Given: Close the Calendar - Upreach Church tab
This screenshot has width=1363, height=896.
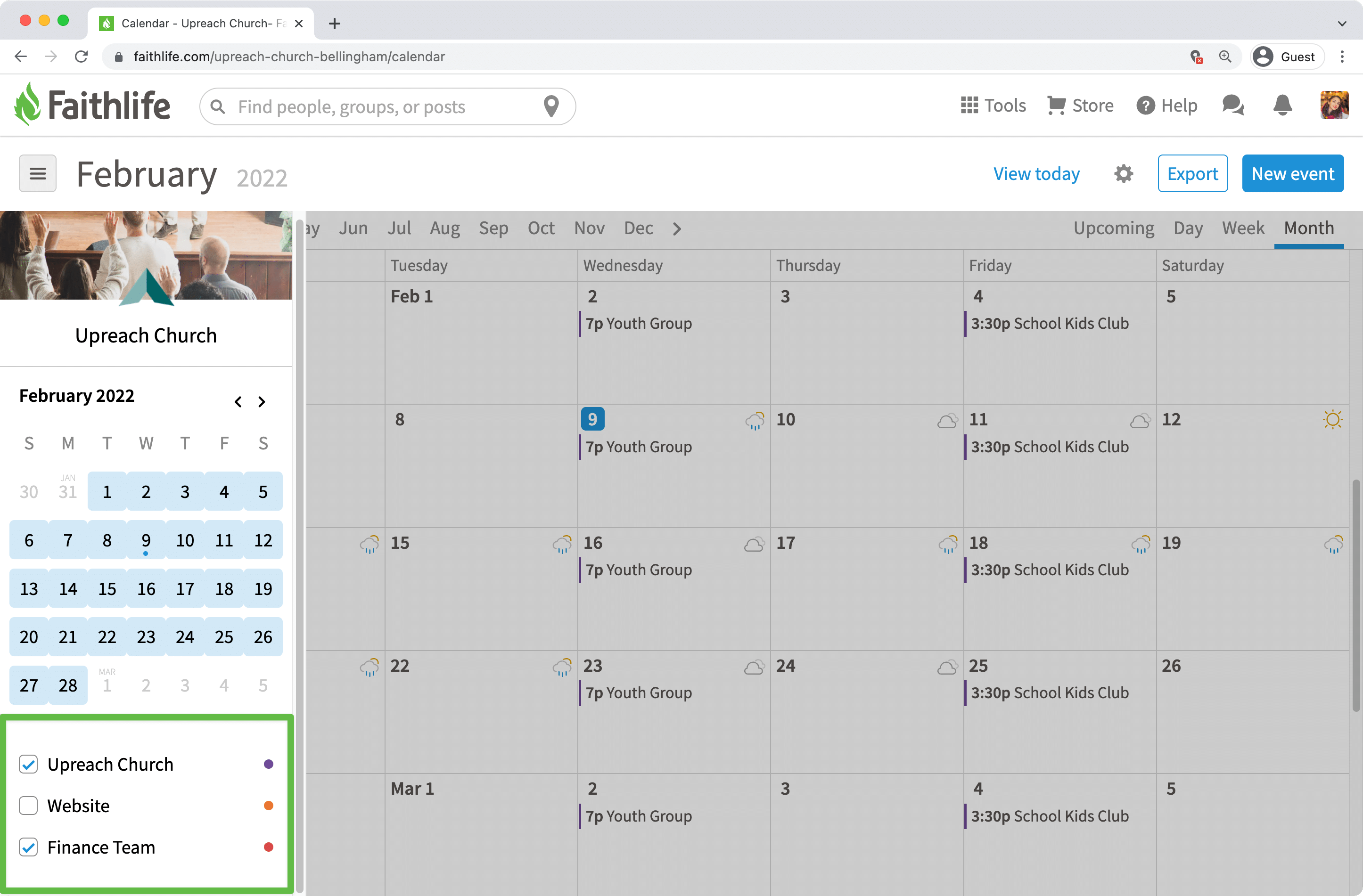Looking at the screenshot, I should [298, 24].
